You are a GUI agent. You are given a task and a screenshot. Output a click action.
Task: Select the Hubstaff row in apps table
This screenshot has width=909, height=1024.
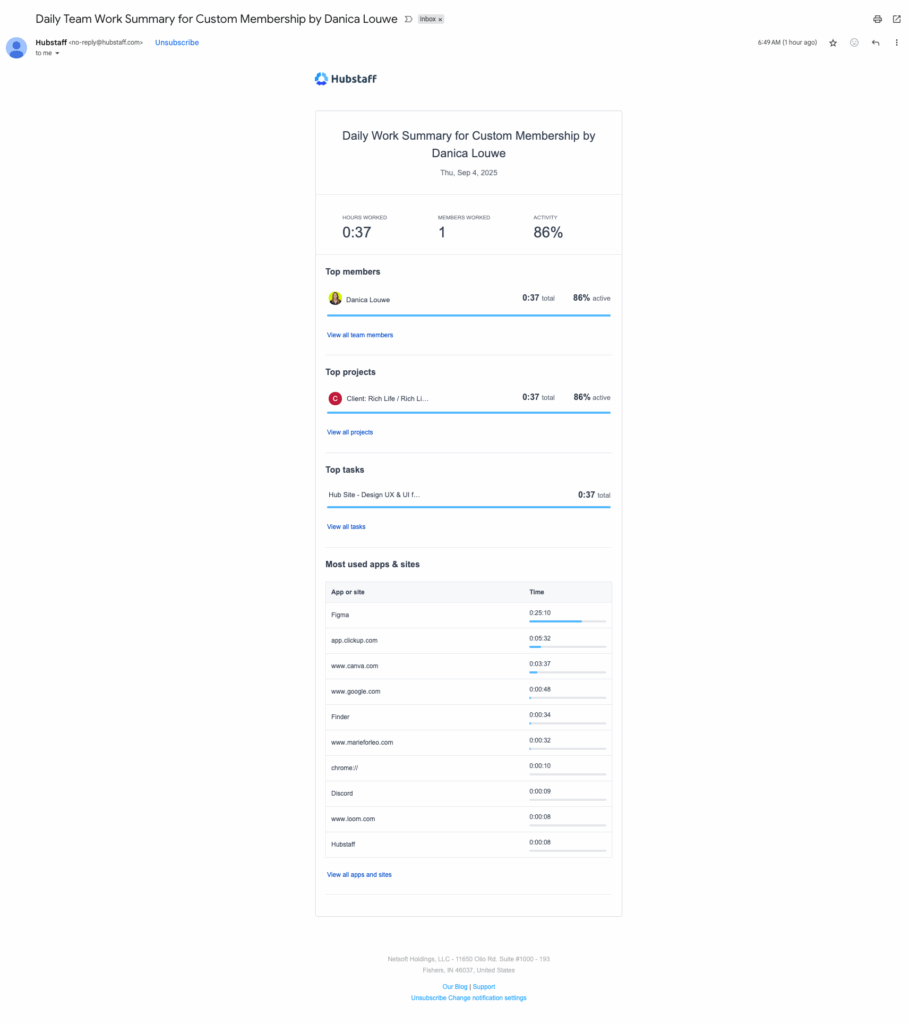[x=343, y=844]
